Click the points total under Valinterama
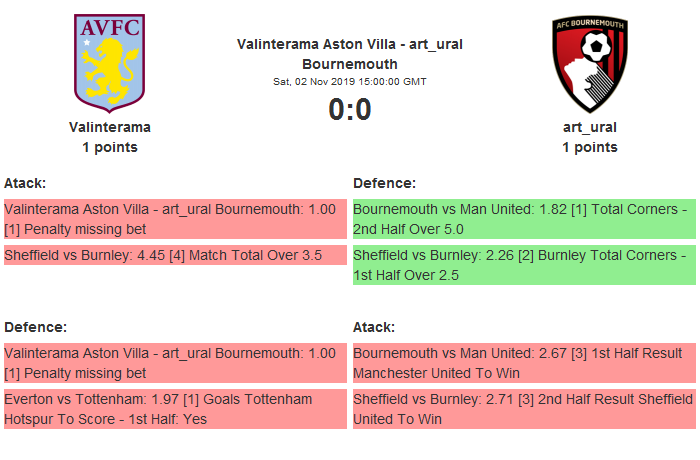This screenshot has height=460, width=700. pos(110,147)
